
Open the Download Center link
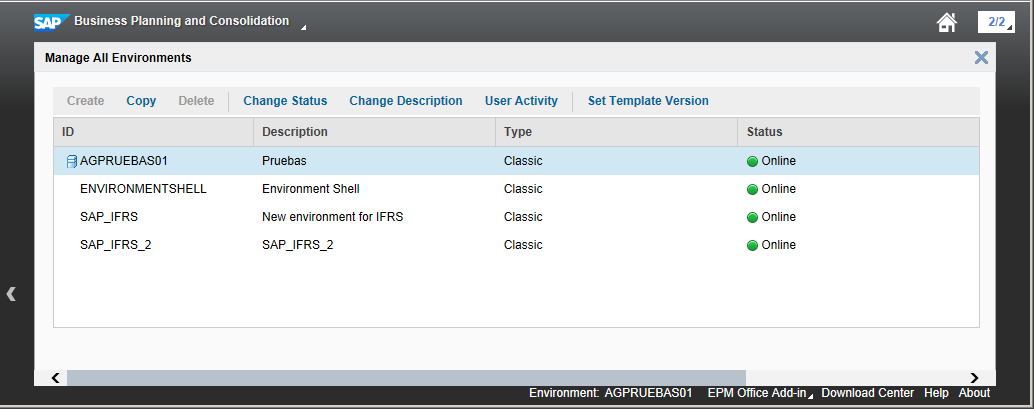pos(867,393)
